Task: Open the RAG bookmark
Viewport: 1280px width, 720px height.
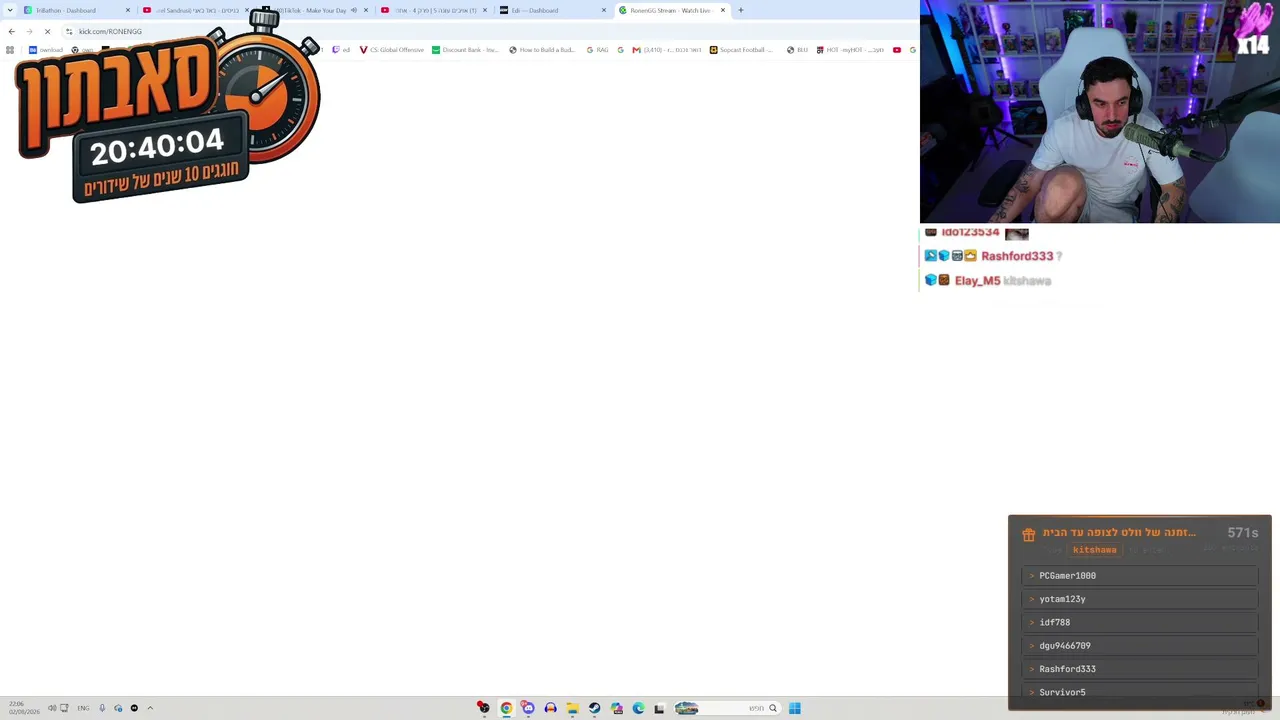Action: (x=597, y=50)
